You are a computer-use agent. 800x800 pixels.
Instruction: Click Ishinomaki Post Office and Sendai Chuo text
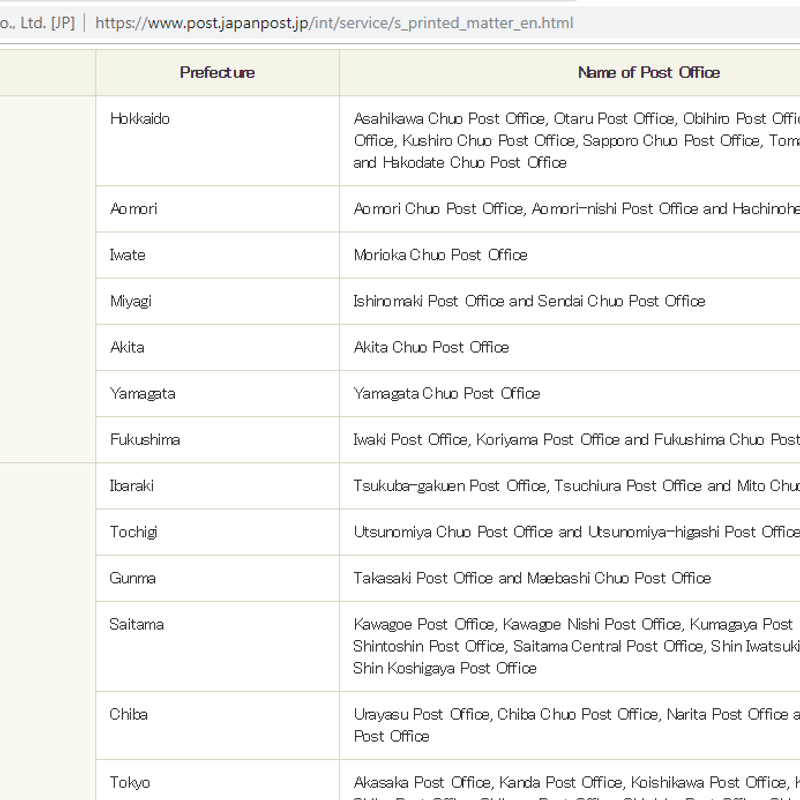(x=529, y=301)
